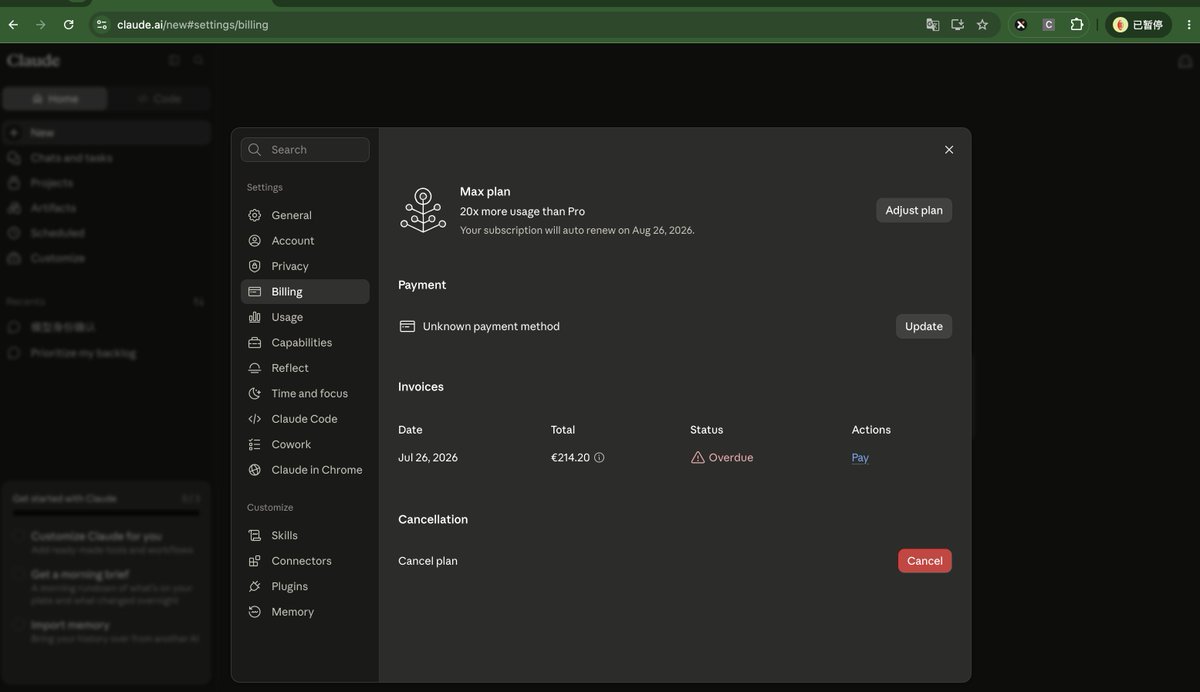Click the Overdue warning triangle icon
This screenshot has height=692, width=1200.
[x=698, y=458]
